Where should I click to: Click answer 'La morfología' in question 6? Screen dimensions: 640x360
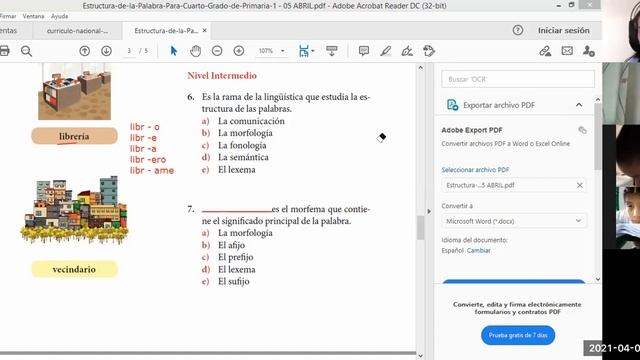pos(245,133)
